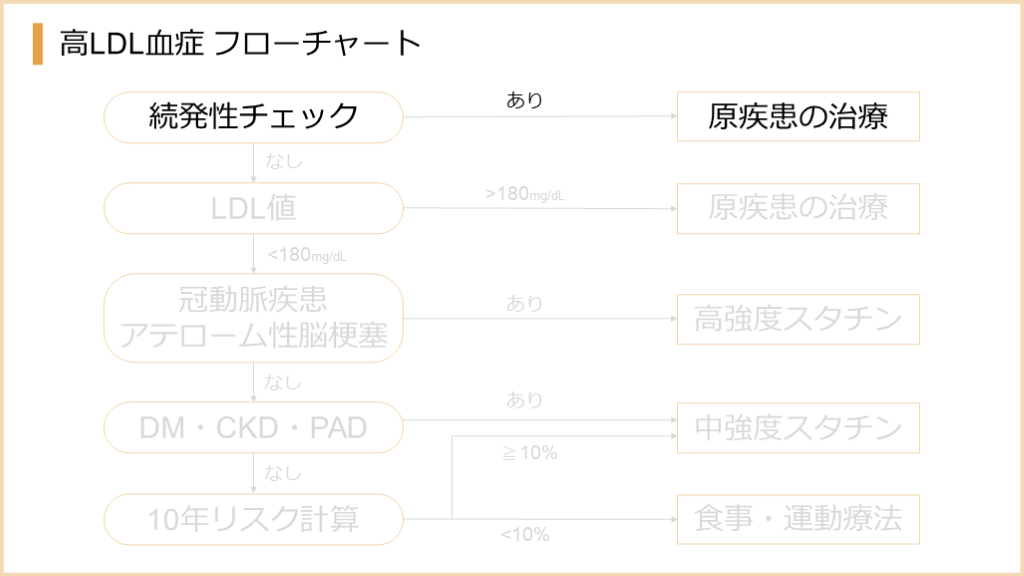This screenshot has height=576, width=1024.
Task: Click the highlighted 原疾患の治療 box
Action: click(798, 117)
